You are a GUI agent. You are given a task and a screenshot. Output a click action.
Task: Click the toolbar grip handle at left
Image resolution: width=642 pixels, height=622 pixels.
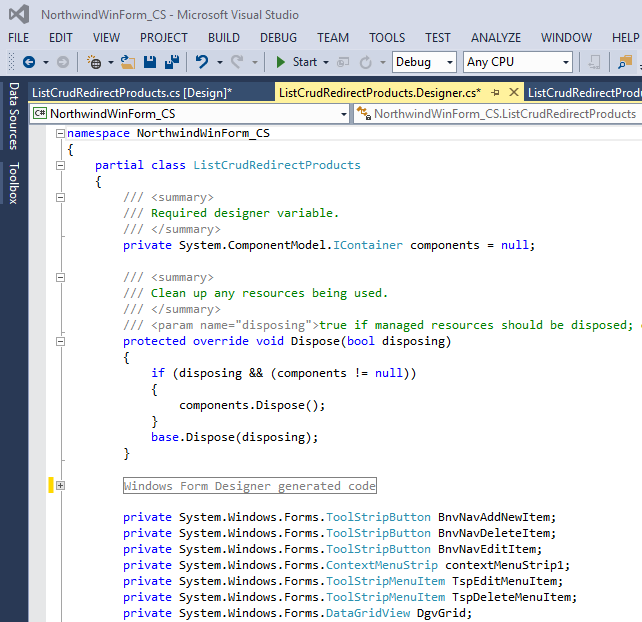[x=11, y=62]
